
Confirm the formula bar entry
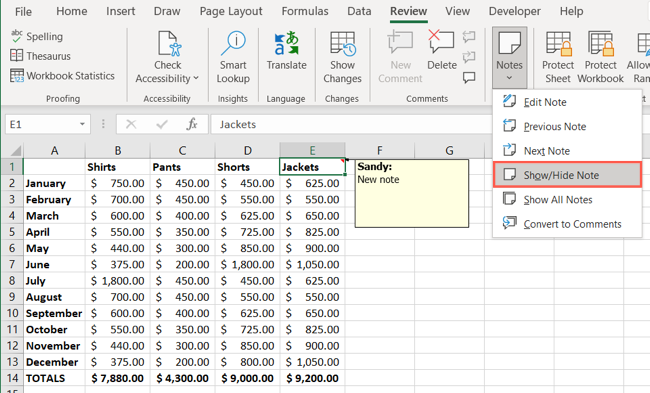tap(162, 124)
